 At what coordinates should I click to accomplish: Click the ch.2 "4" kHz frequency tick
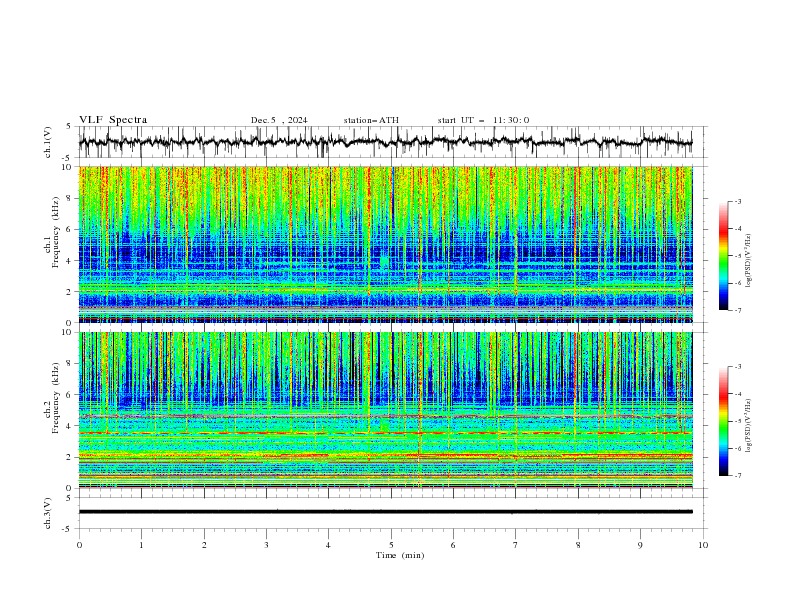(70, 426)
